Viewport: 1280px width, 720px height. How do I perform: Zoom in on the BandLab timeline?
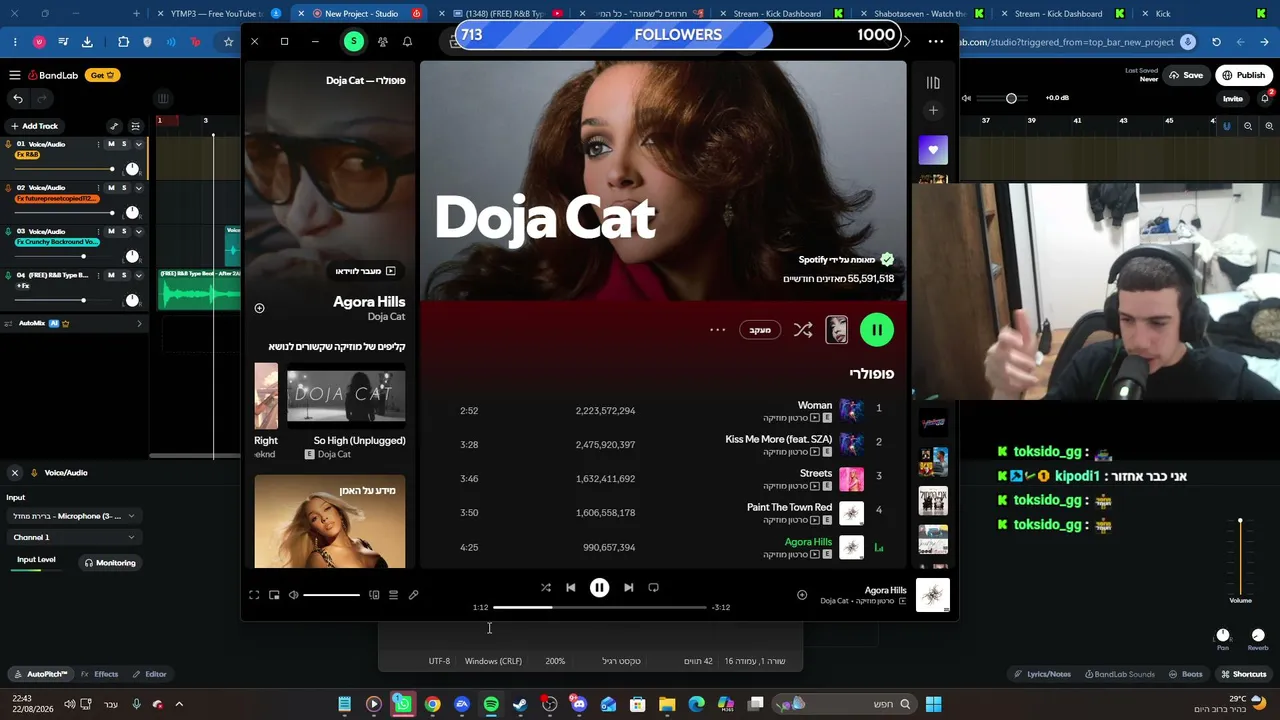pyautogui.click(x=1270, y=126)
